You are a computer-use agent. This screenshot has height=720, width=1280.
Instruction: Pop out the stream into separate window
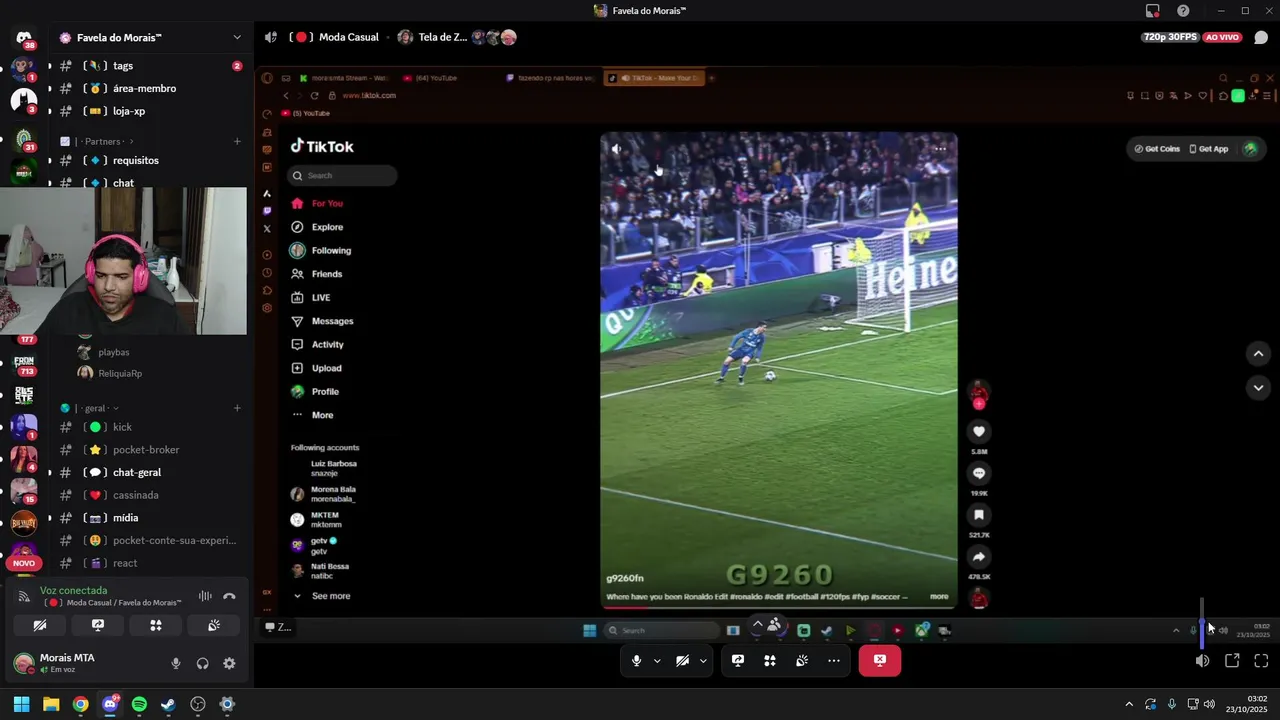click(x=1232, y=660)
